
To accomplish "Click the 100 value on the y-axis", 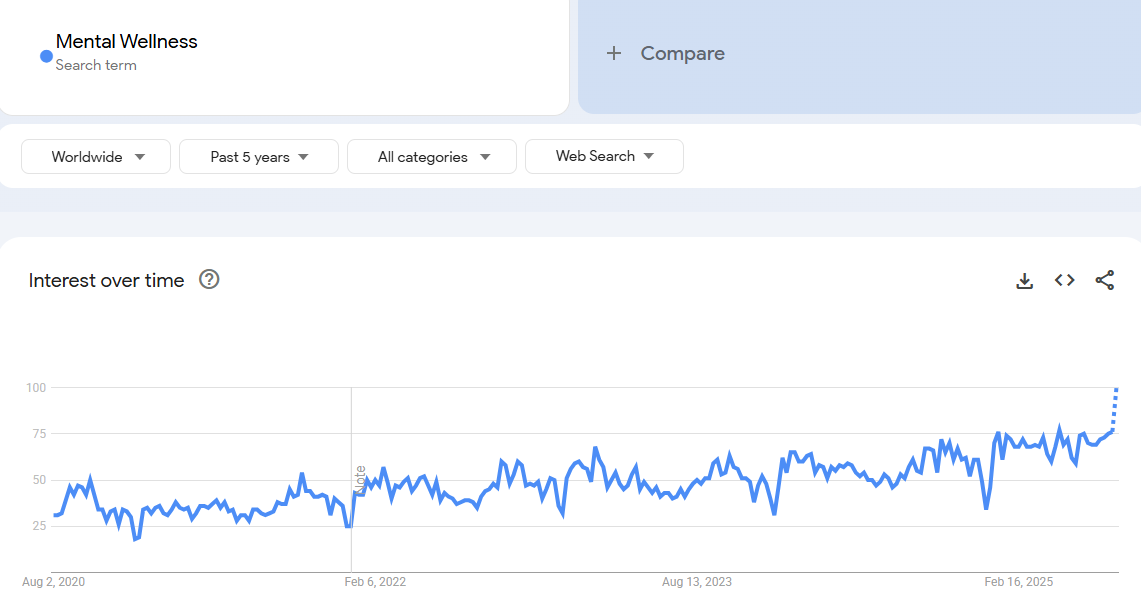I will 36,387.
